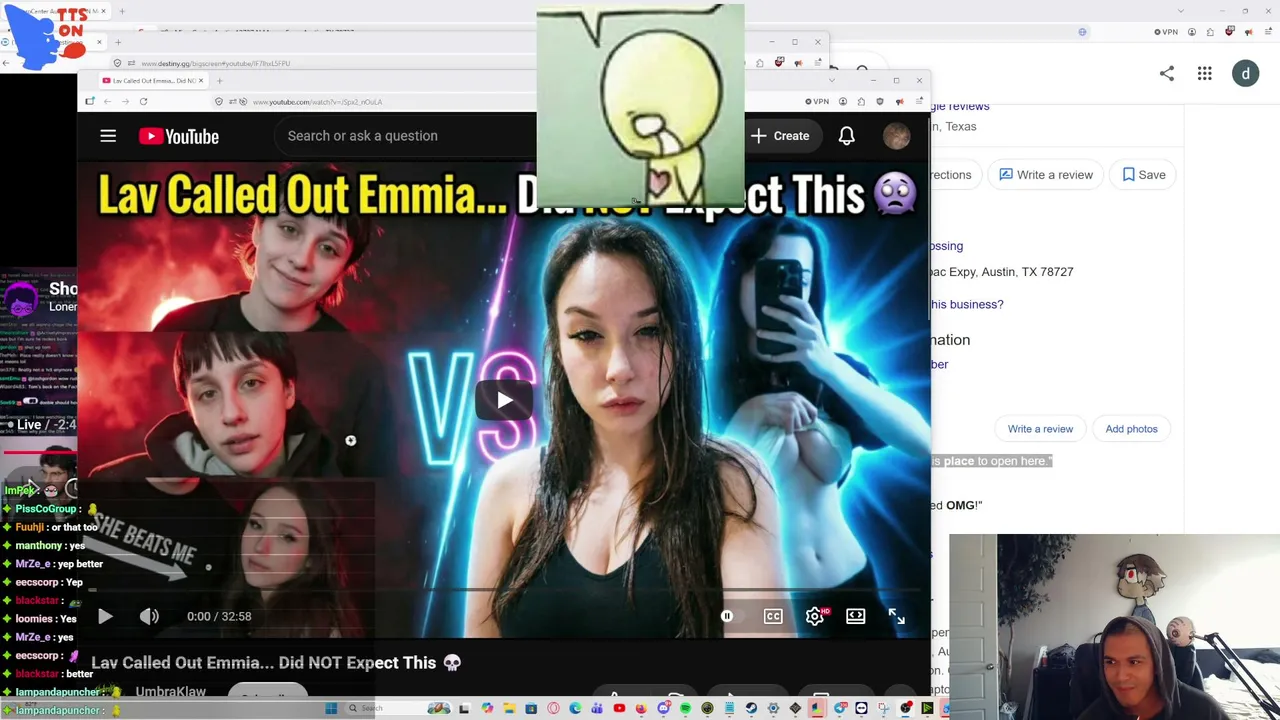
Task: Open the Google account avatar 'd'
Action: [x=1246, y=73]
